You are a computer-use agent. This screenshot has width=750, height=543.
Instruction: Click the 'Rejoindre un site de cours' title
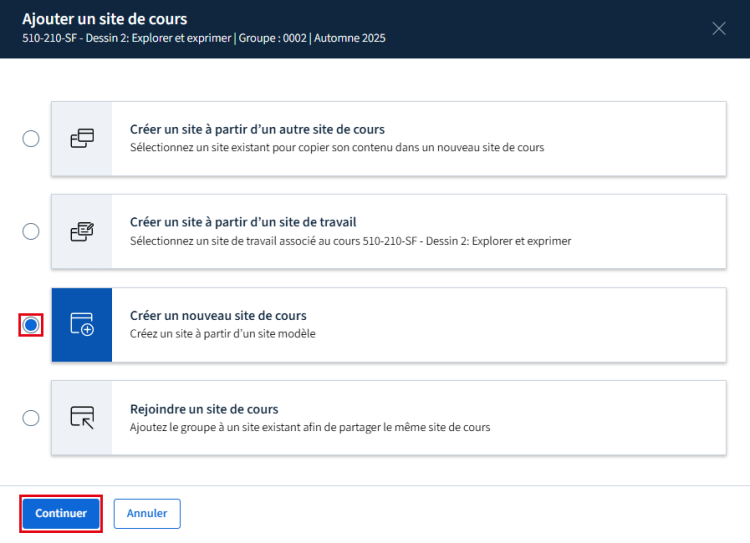point(204,409)
